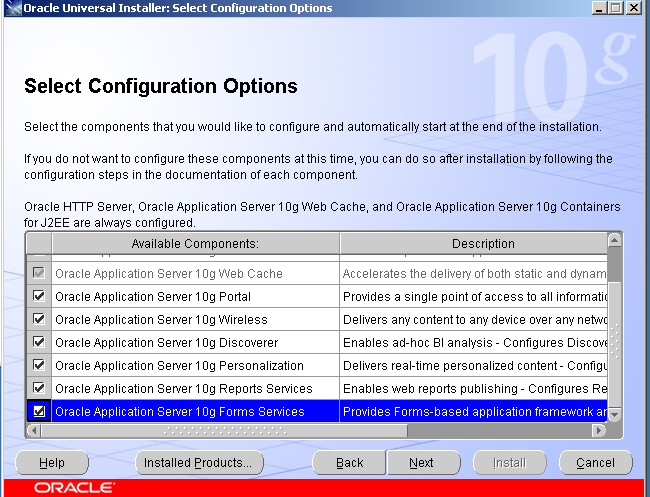Click the 'Enables web reports publishing' description

[474, 388]
